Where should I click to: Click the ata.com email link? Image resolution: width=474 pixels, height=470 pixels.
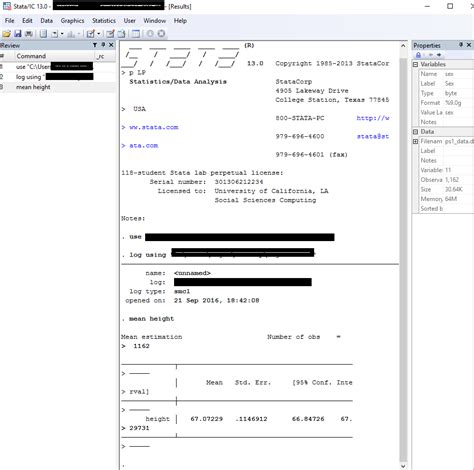144,146
